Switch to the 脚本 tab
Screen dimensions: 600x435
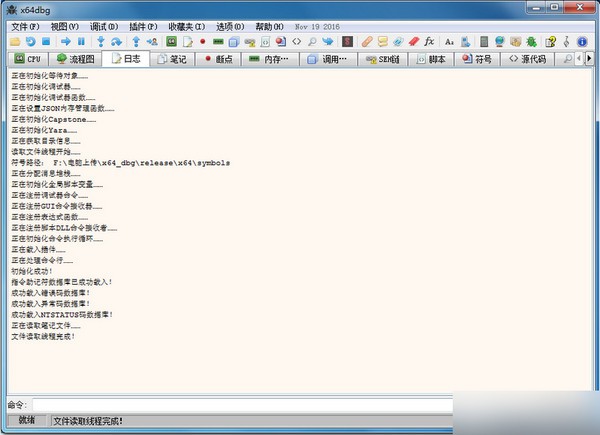pos(431,59)
